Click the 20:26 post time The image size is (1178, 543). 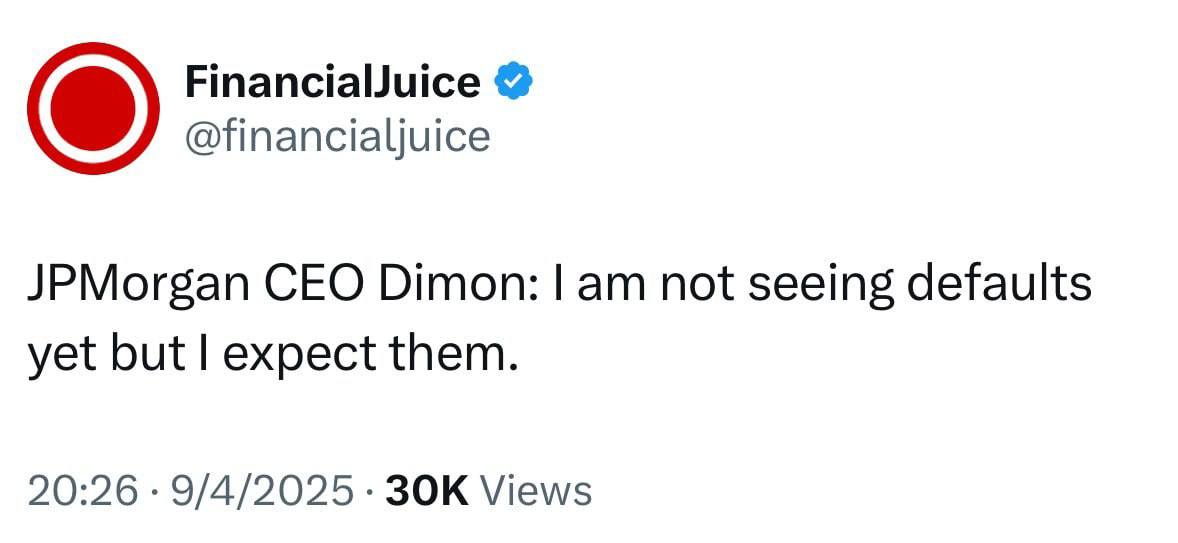coord(83,491)
